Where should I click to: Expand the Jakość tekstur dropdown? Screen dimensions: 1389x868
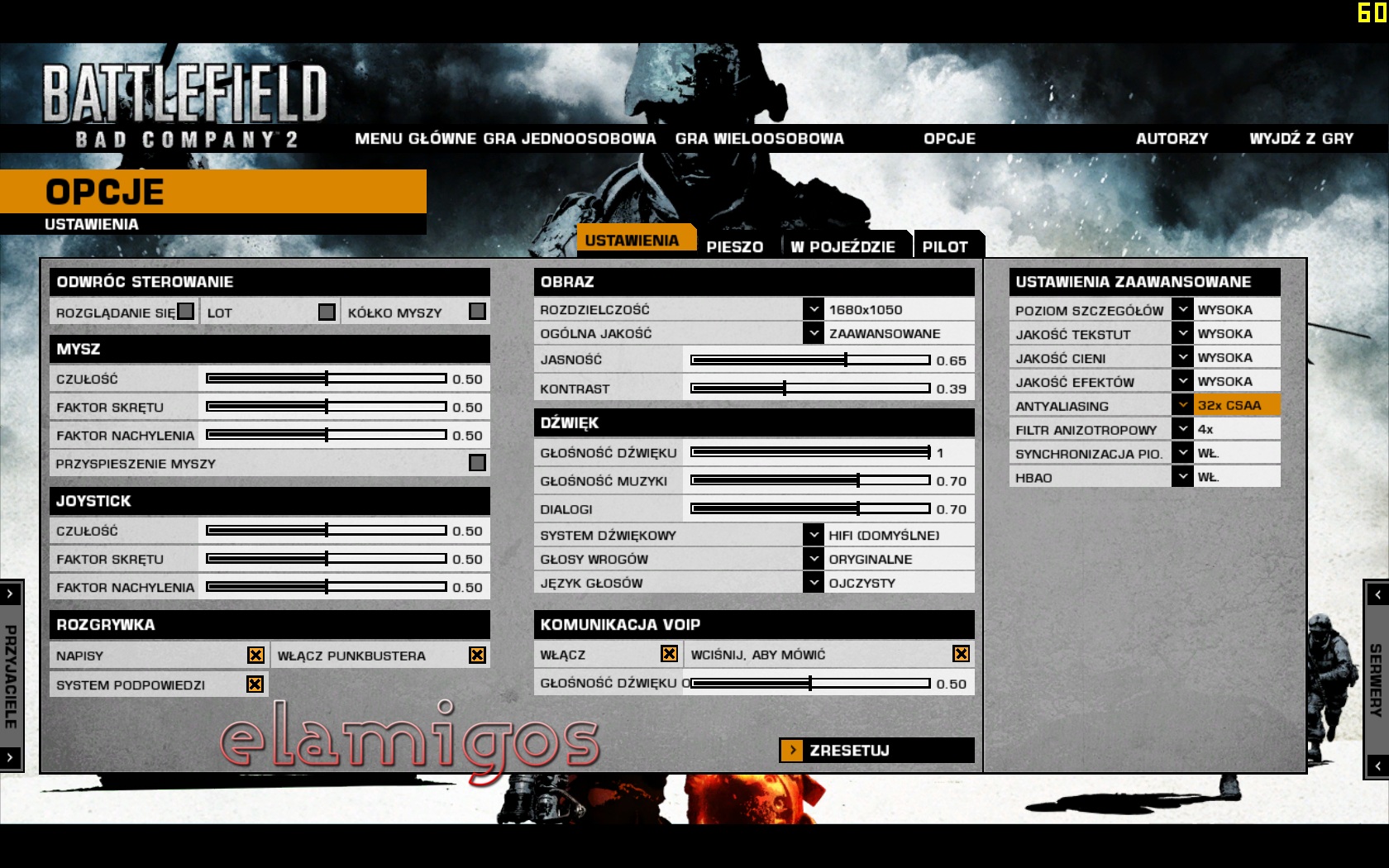[1182, 333]
